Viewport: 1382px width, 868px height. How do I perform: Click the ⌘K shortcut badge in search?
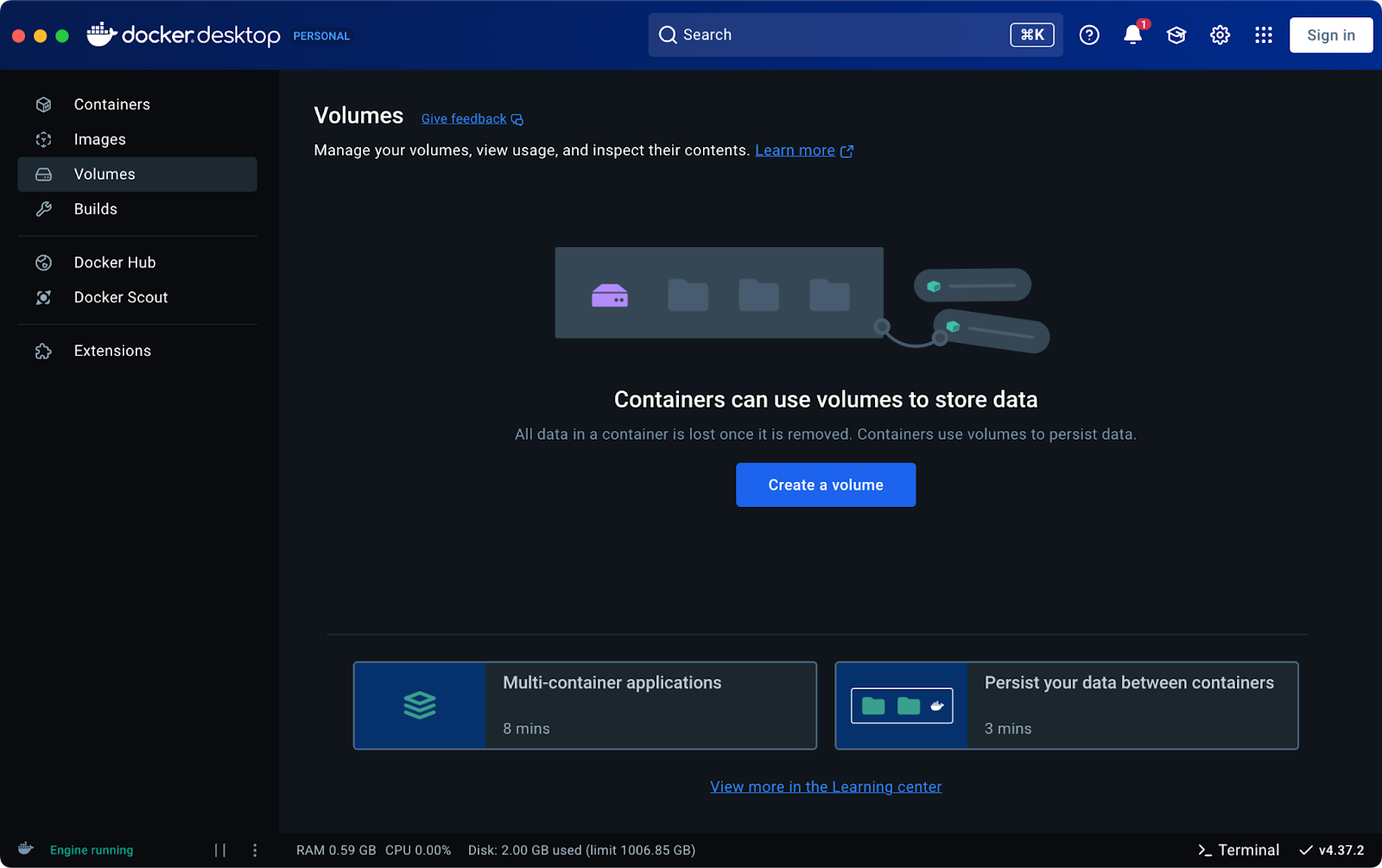1032,35
